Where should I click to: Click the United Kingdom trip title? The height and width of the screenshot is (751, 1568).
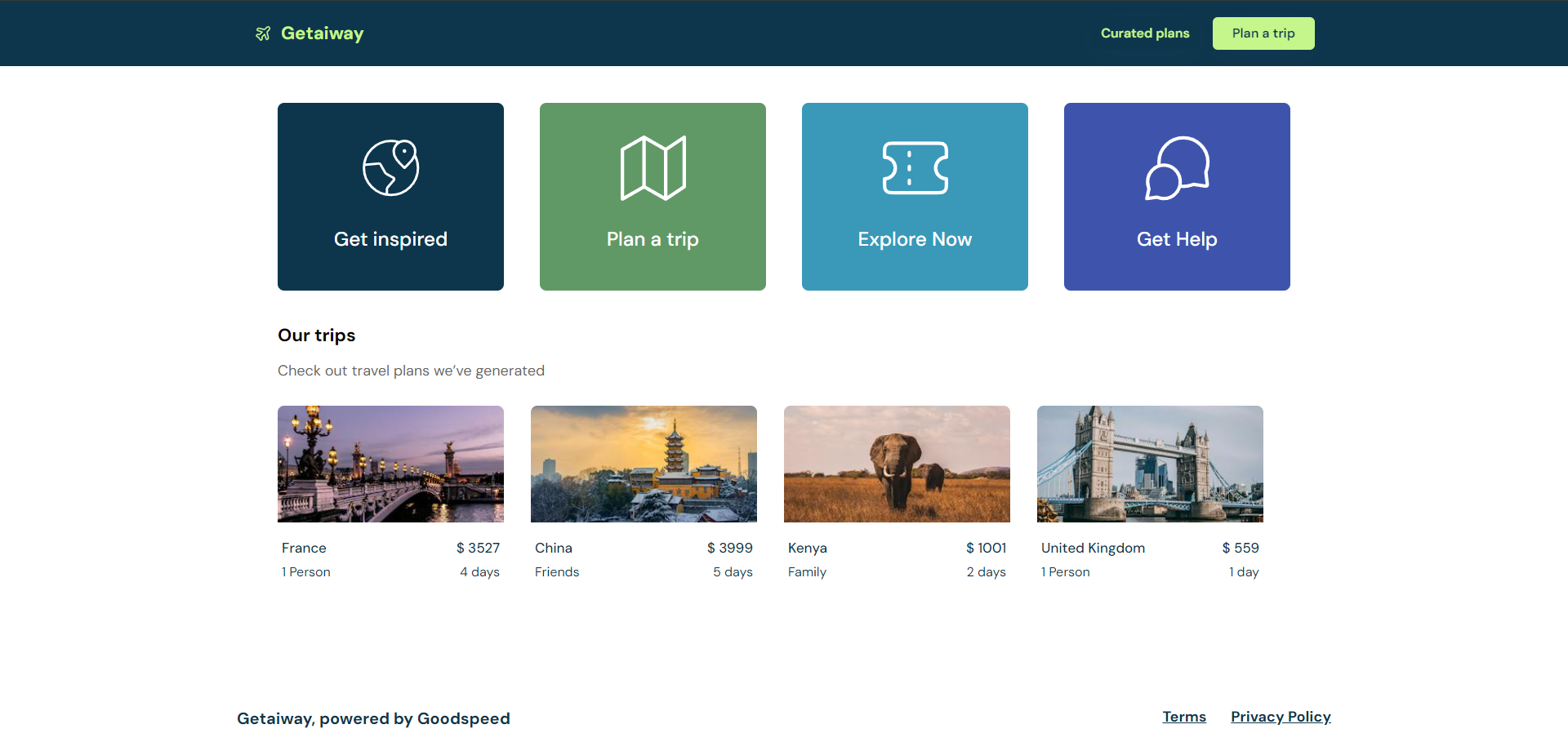point(1093,548)
